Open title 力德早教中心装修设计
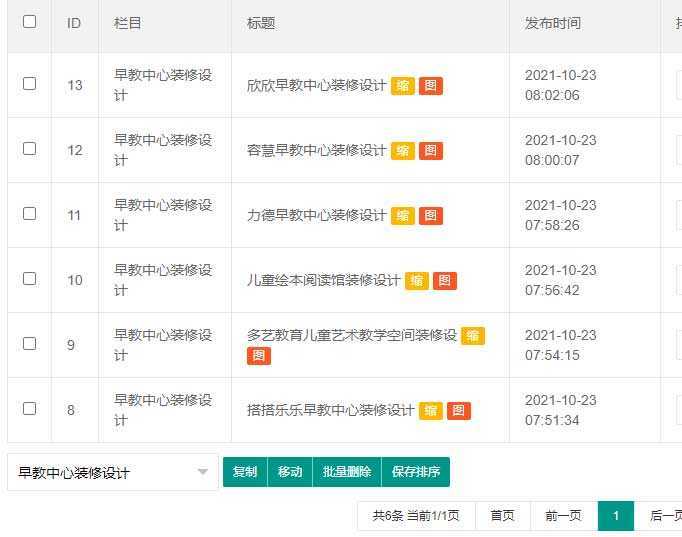The height and width of the screenshot is (537, 682). click(316, 216)
